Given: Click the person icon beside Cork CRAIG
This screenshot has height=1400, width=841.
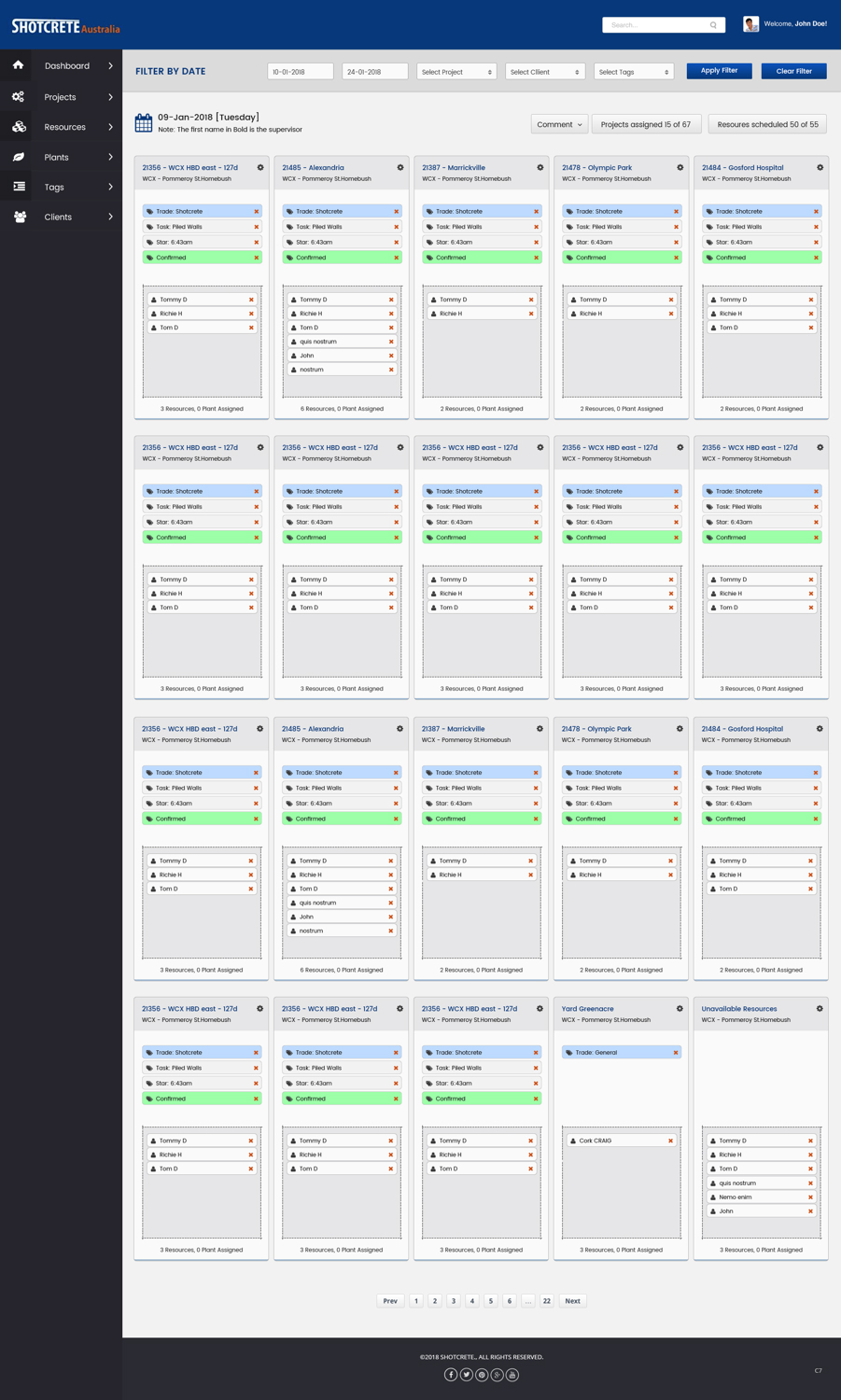Looking at the screenshot, I should pos(573,1141).
